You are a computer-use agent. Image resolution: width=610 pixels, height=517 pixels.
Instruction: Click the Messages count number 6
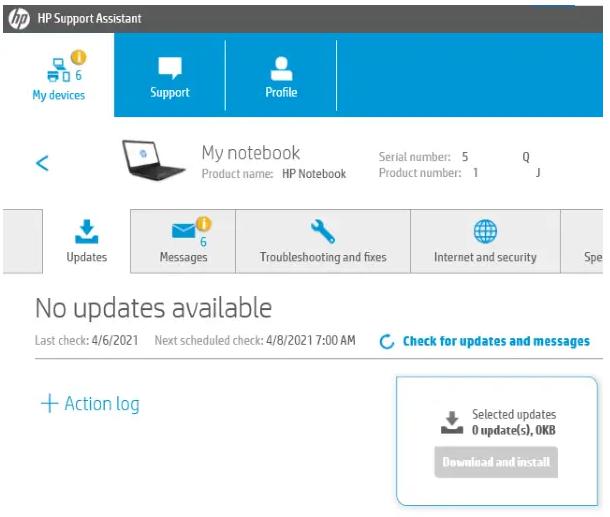pyautogui.click(x=203, y=242)
